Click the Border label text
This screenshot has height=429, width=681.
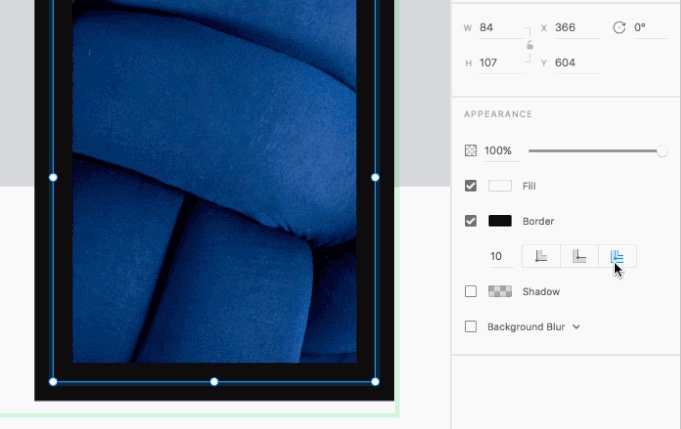coord(538,221)
